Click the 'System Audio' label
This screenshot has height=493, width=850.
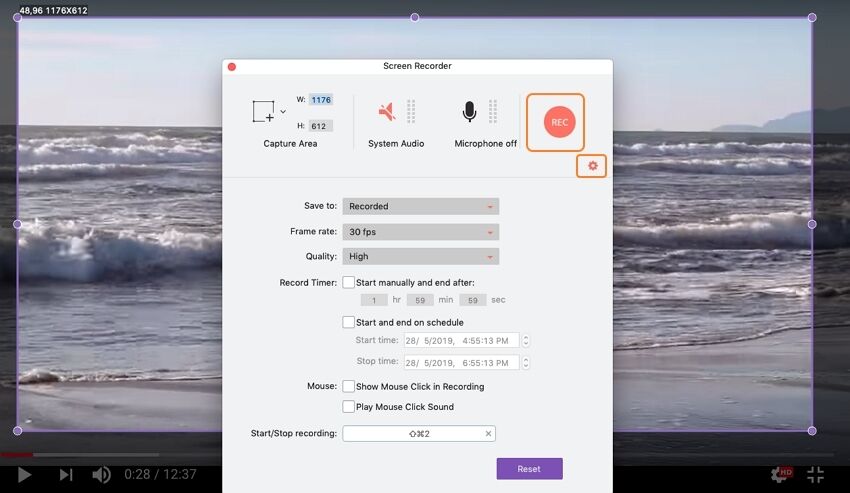[x=396, y=144]
